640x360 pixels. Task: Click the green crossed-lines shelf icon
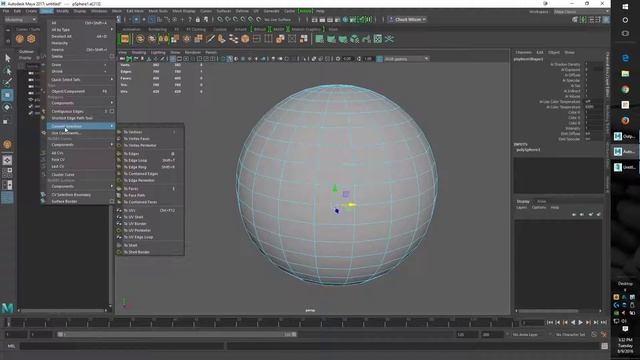point(389,39)
